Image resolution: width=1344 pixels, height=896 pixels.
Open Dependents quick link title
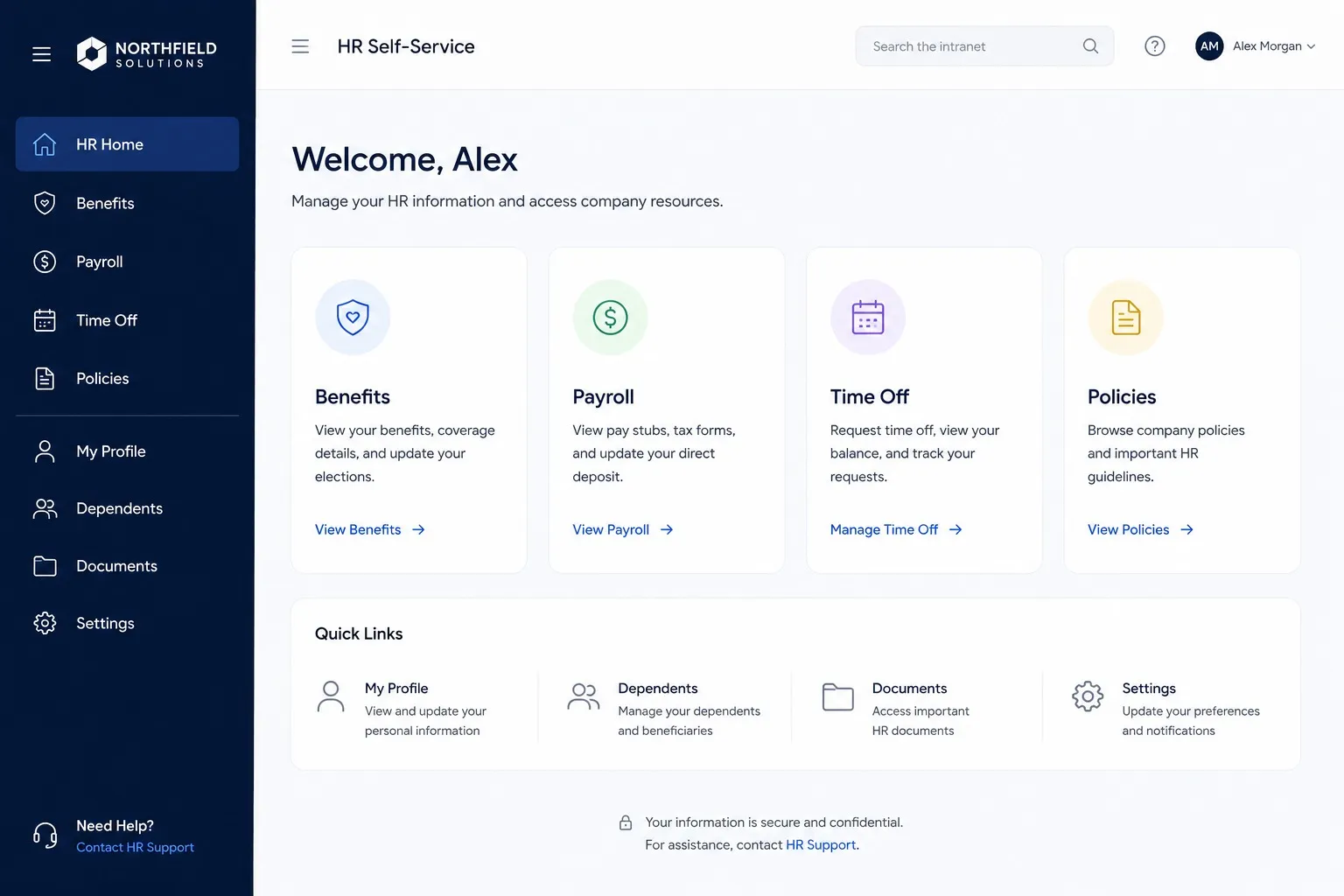(658, 689)
